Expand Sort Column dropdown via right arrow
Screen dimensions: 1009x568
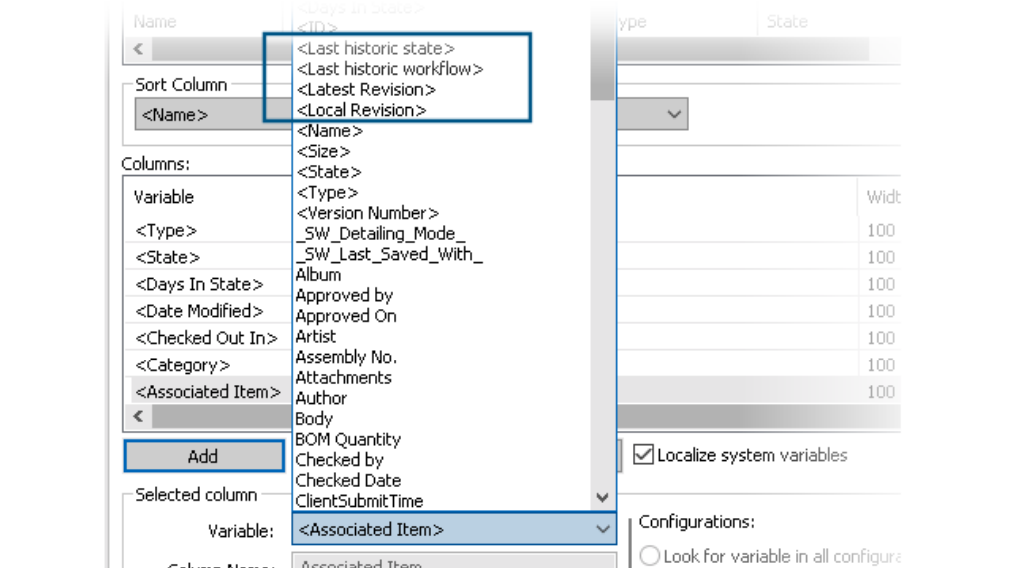(674, 115)
